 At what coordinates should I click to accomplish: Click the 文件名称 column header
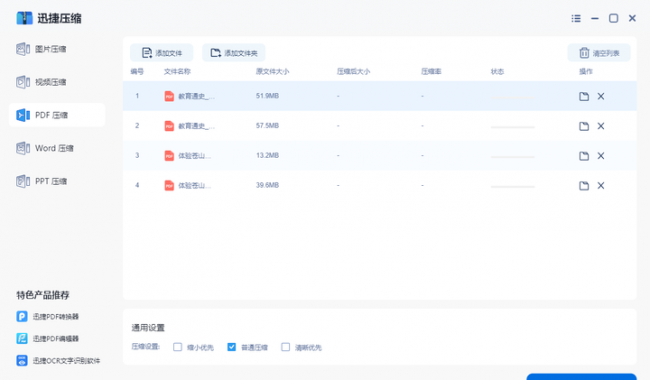point(177,72)
